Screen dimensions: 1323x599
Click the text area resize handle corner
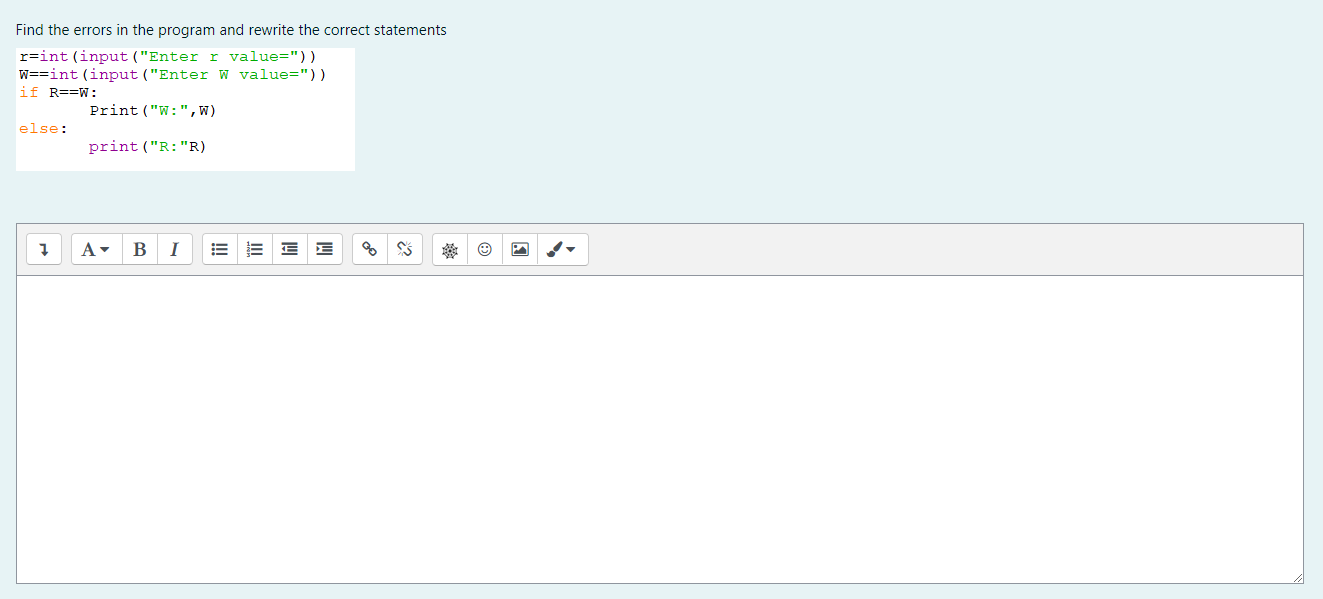(1296, 577)
